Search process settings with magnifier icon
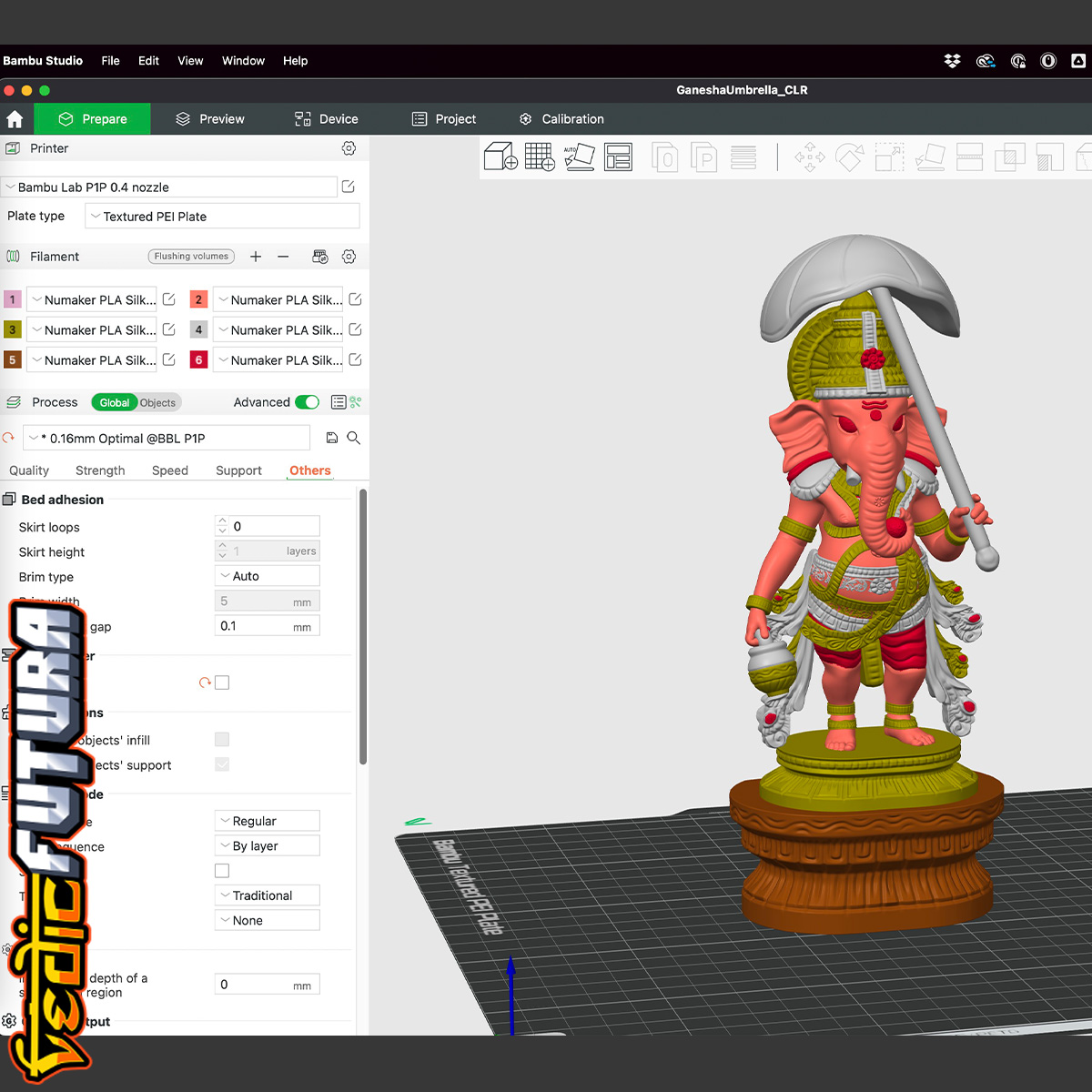The image size is (1092, 1092). tap(354, 438)
